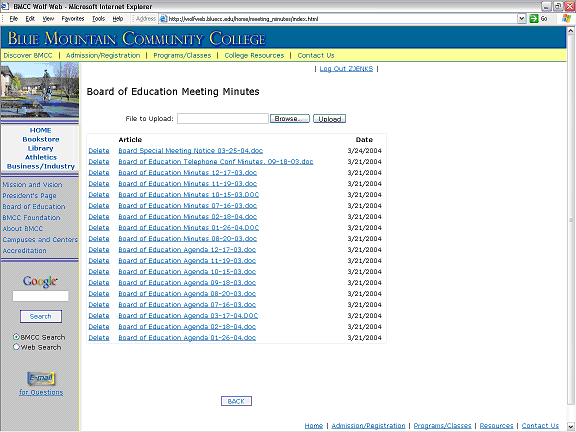The width and height of the screenshot is (576, 432).
Task: Click Log Out ZJENKS link
Action: click(346, 69)
